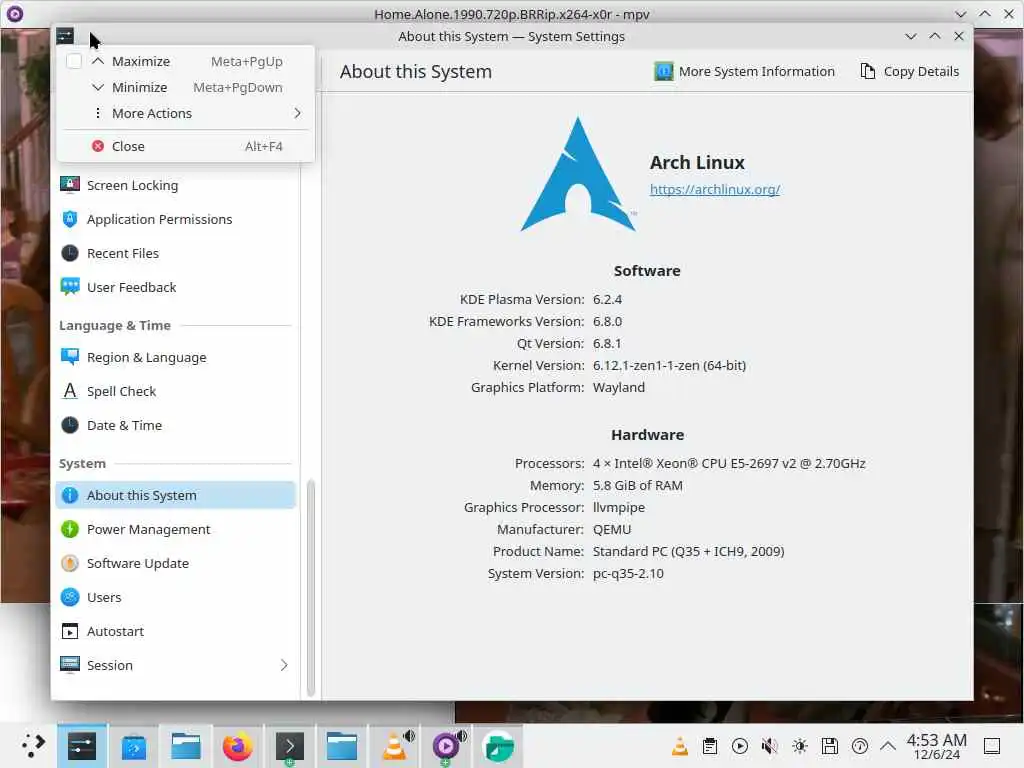Choose Maximize from the window menu
Image resolution: width=1024 pixels, height=768 pixels.
[x=185, y=61]
